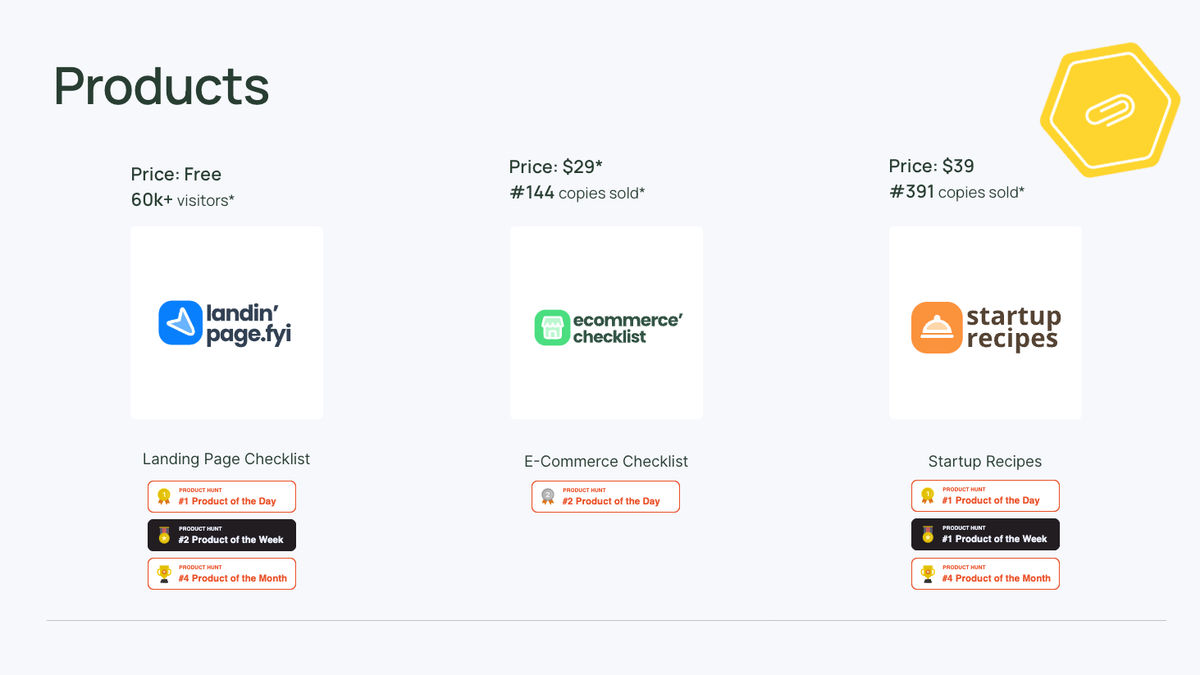
Task: Click the medal icon on Startup Recipes week badge
Action: point(927,534)
